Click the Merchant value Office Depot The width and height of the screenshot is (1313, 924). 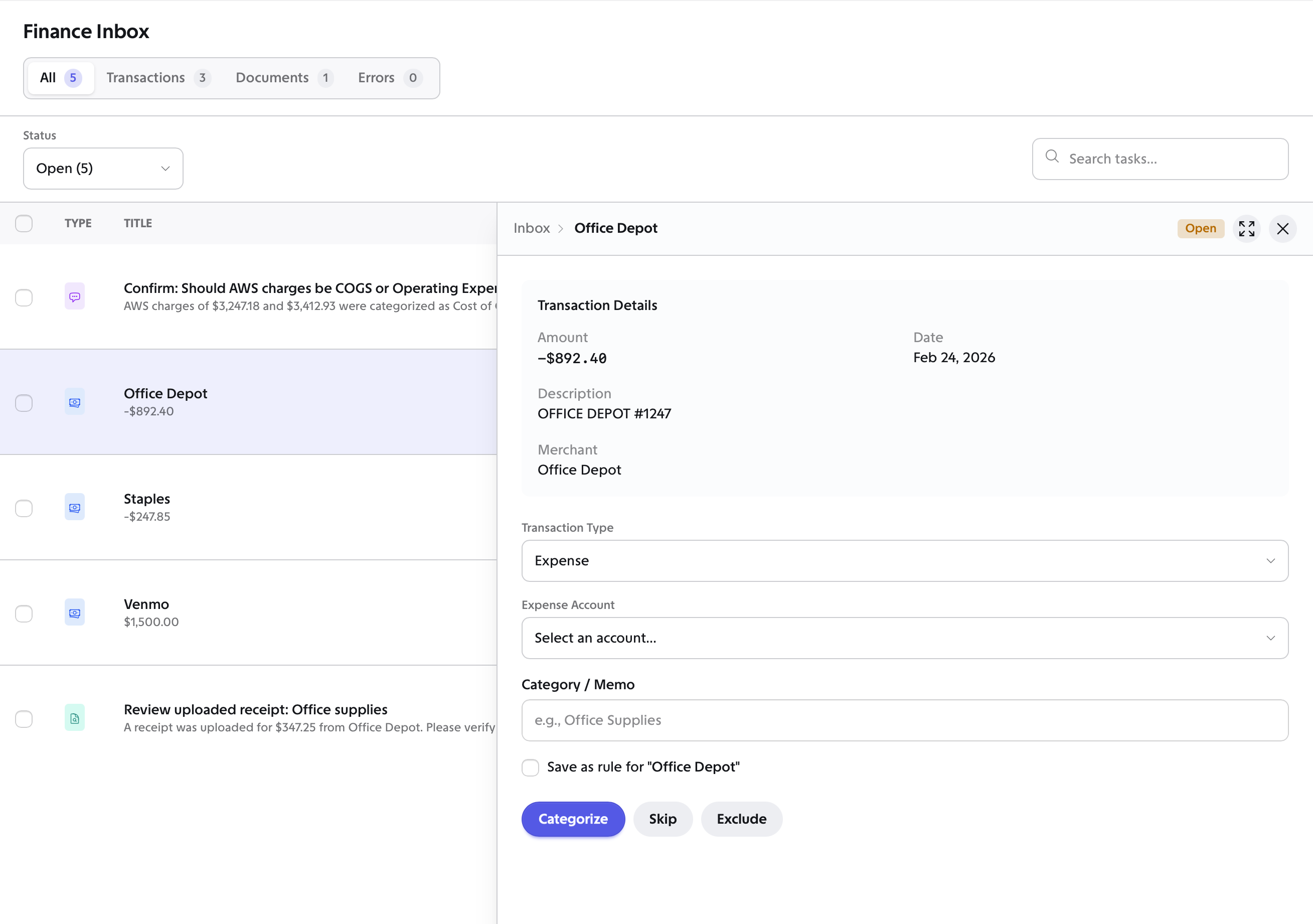click(x=579, y=470)
